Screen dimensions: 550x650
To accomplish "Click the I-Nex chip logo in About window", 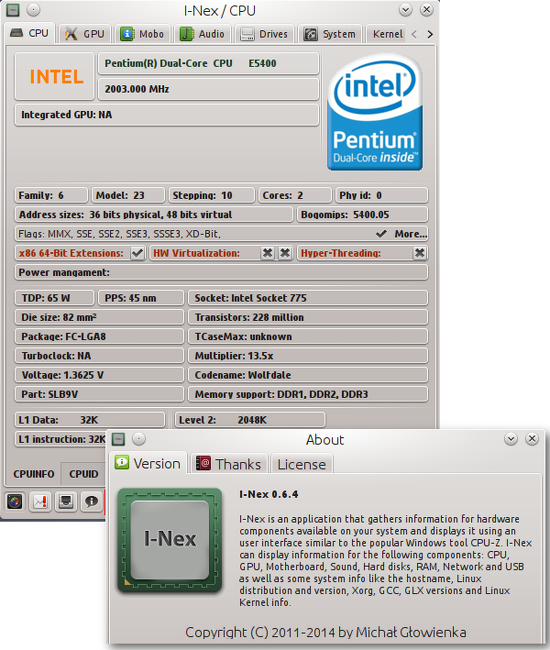I will coord(170,540).
